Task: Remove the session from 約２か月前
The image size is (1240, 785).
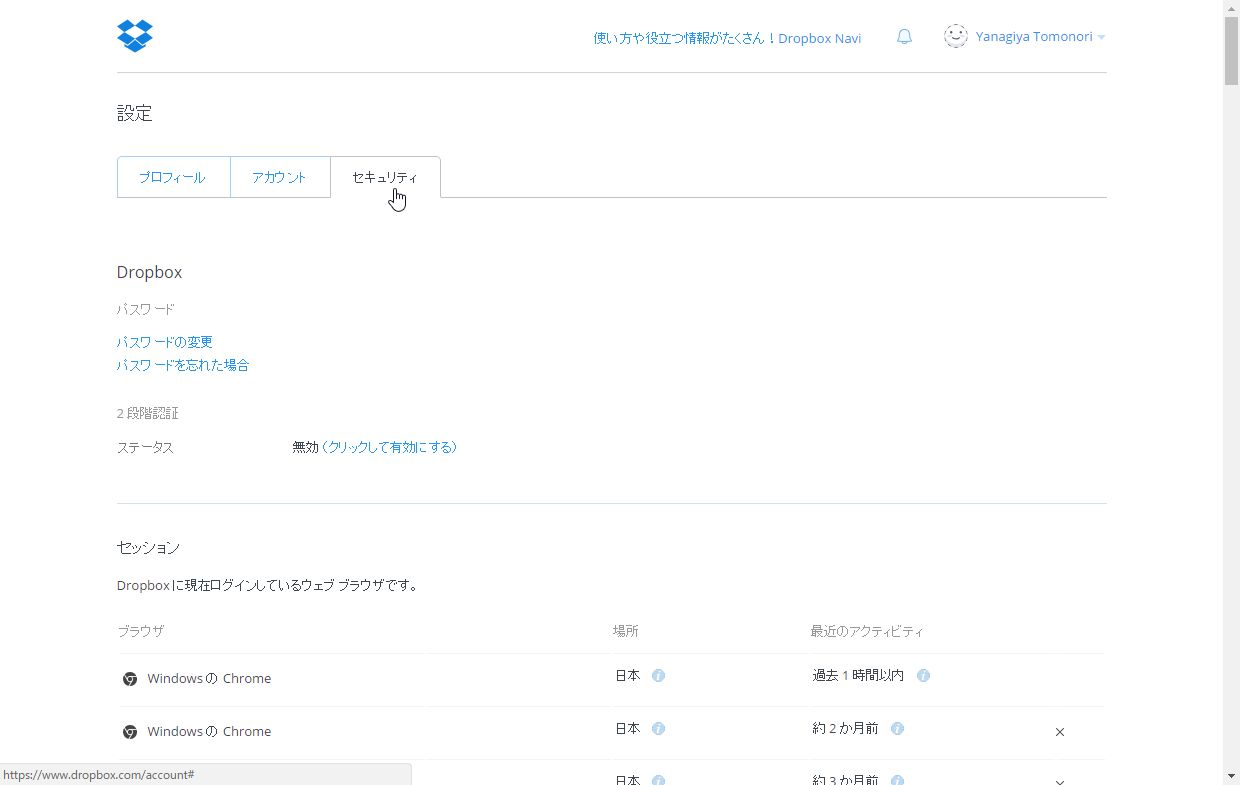Action: (1060, 732)
